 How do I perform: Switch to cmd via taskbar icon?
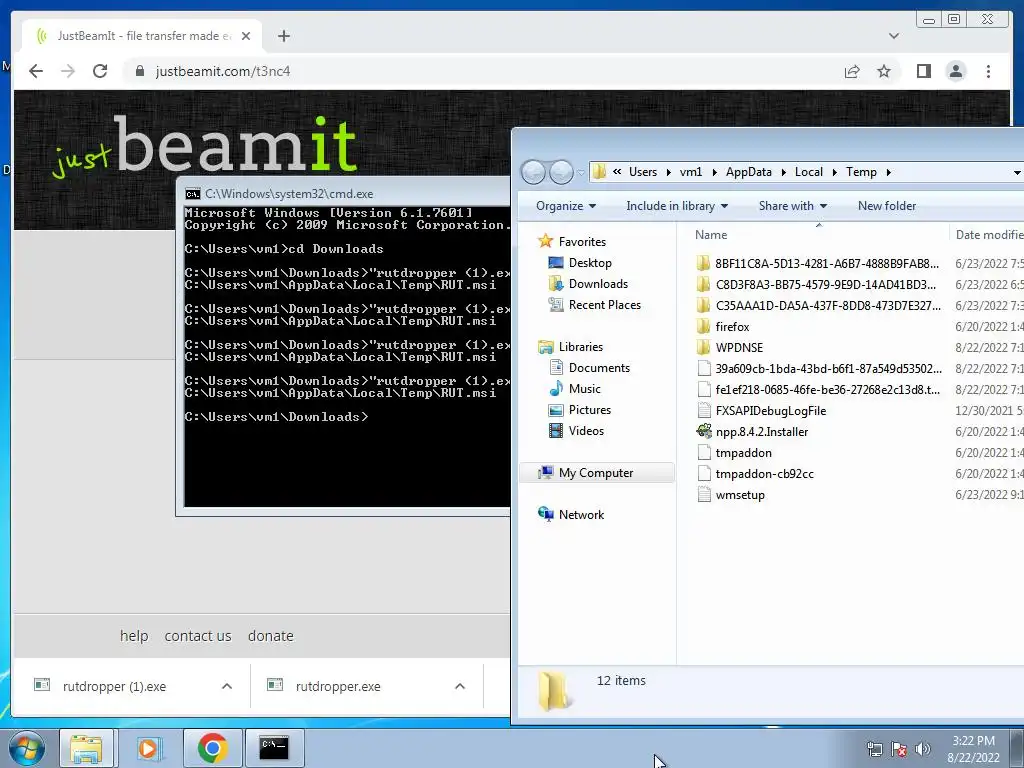click(x=274, y=748)
